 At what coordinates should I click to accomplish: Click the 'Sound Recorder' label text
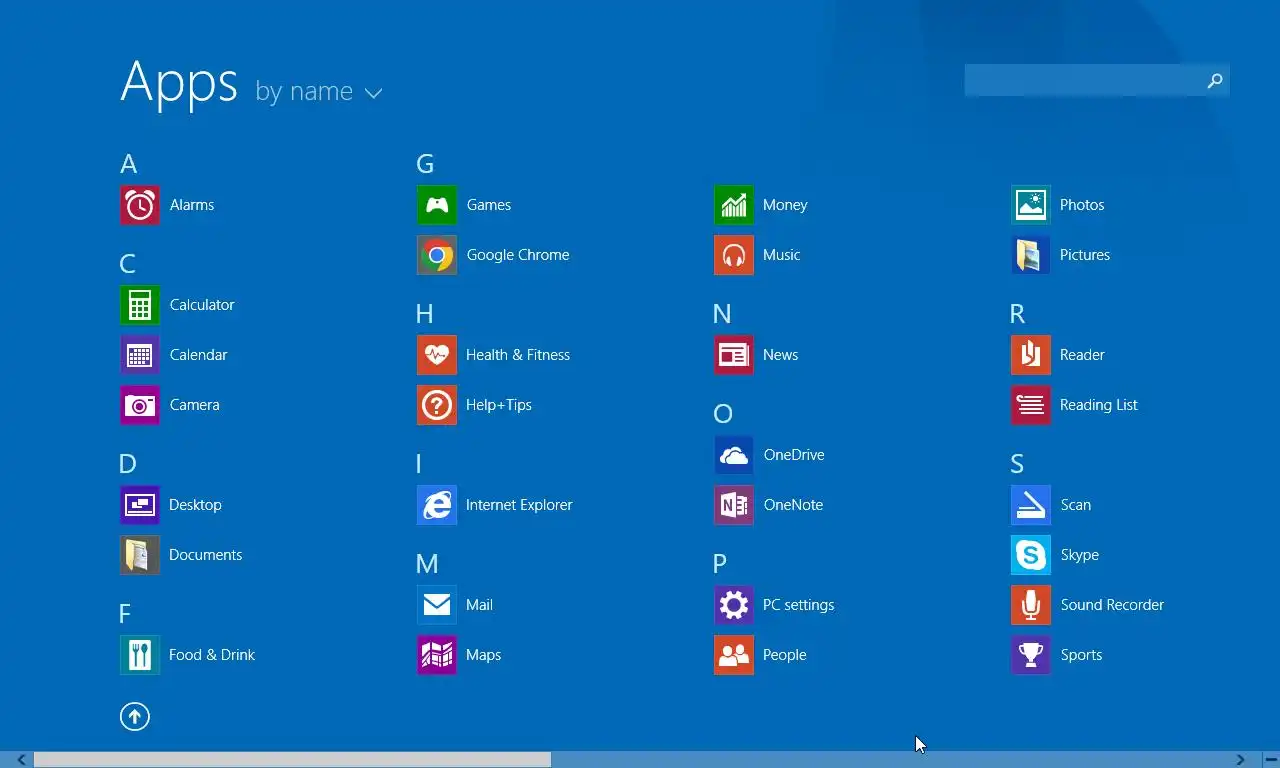(x=1112, y=605)
